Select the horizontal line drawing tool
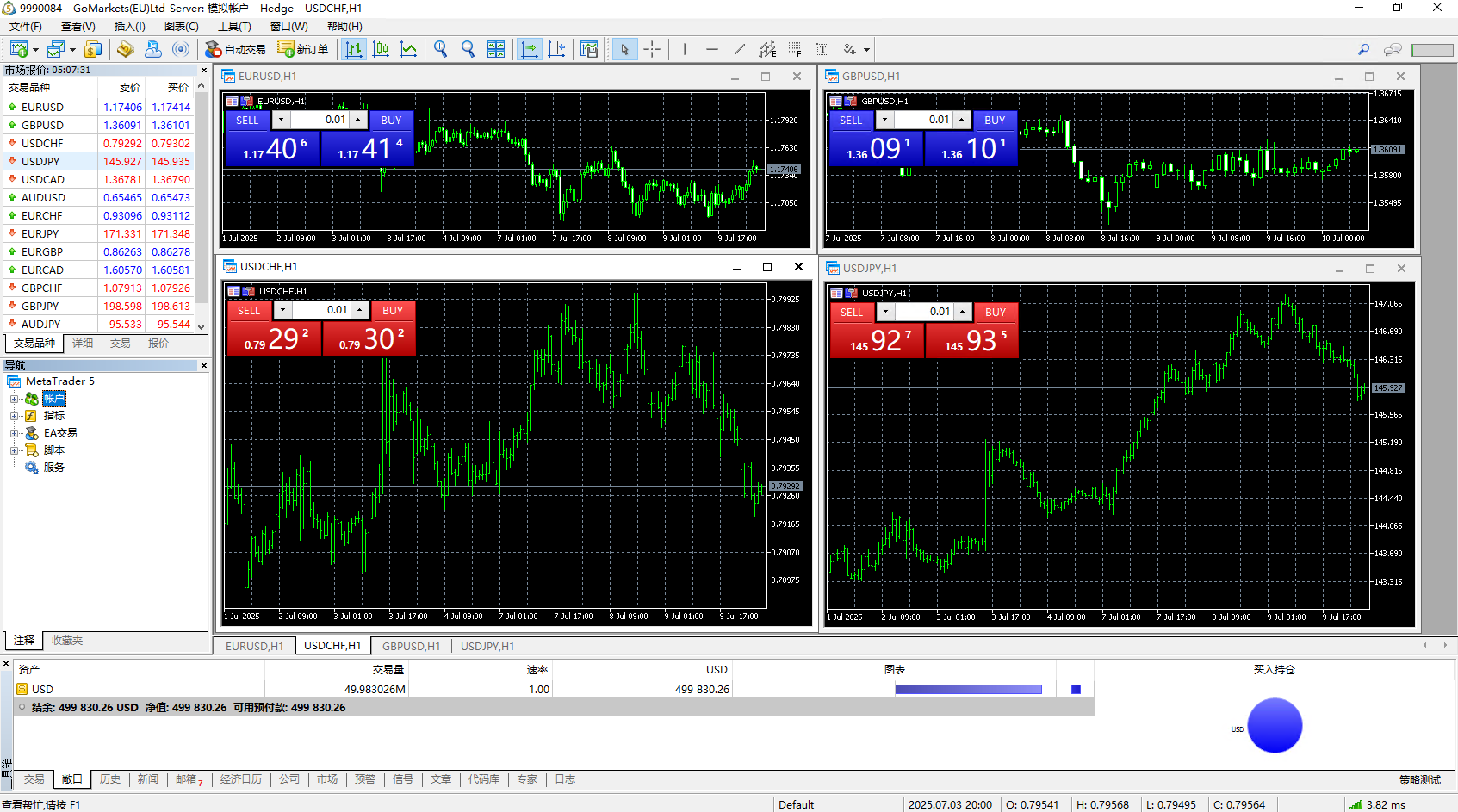The image size is (1458, 812). point(712,49)
